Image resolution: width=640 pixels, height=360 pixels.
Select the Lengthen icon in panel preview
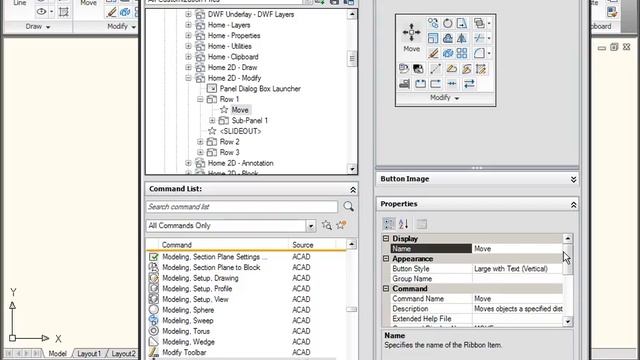436,69
